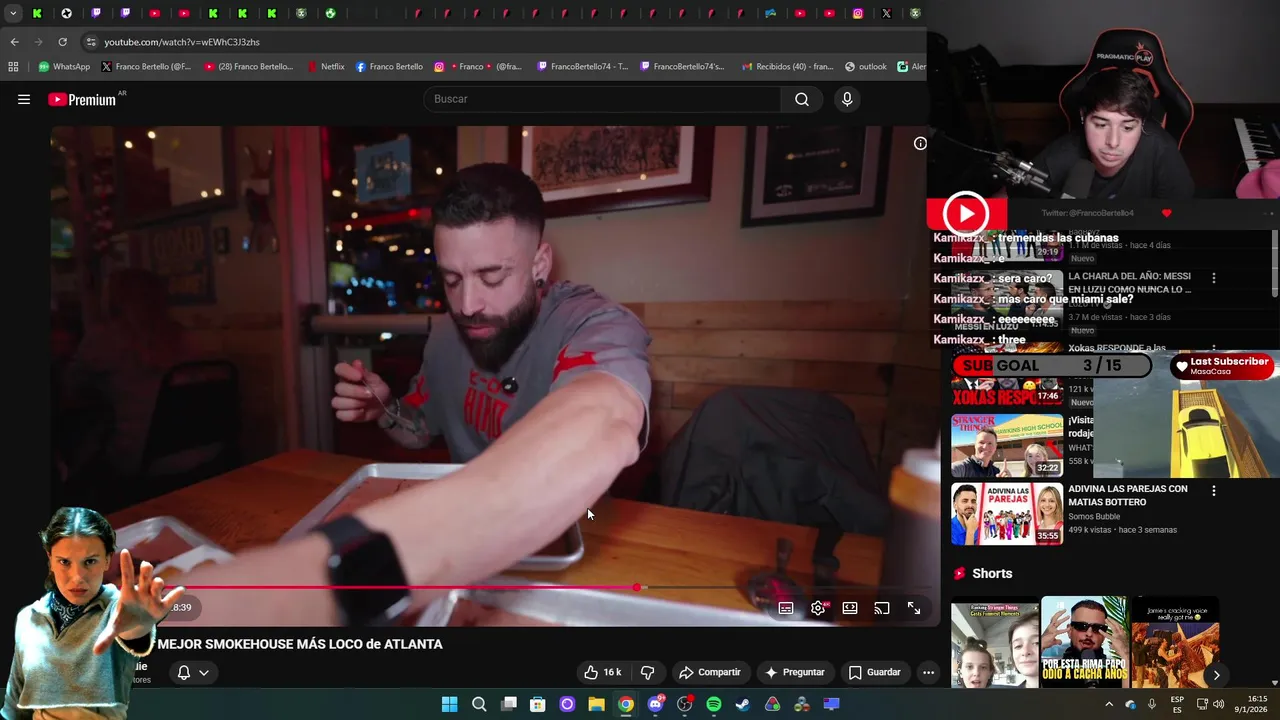
Task: Open File Explorer from taskbar
Action: coord(596,704)
